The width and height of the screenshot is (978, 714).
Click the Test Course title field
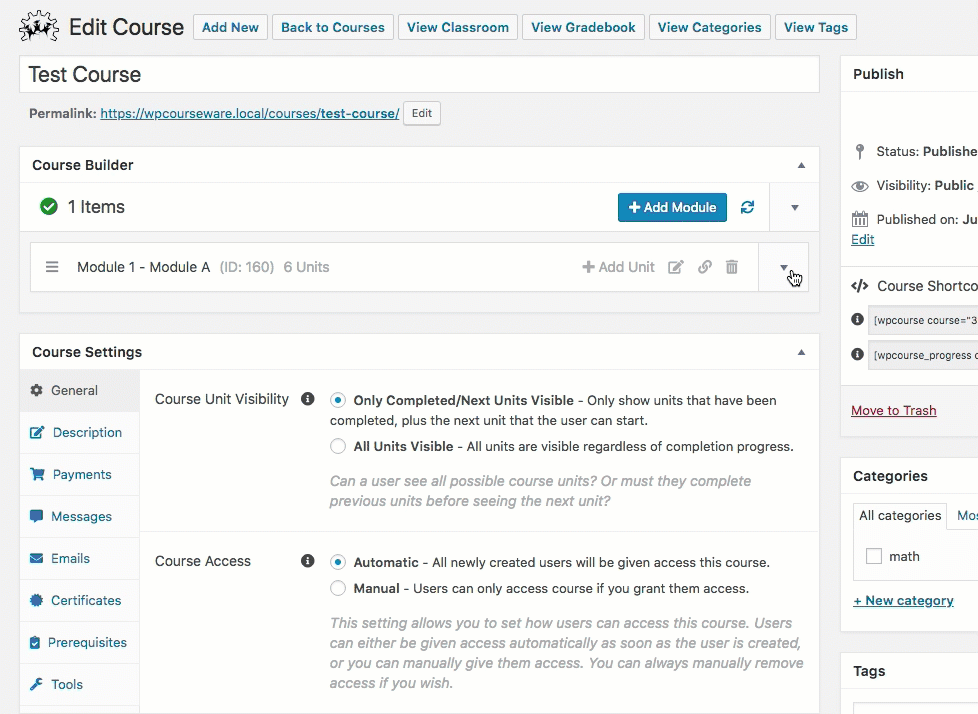tap(419, 74)
